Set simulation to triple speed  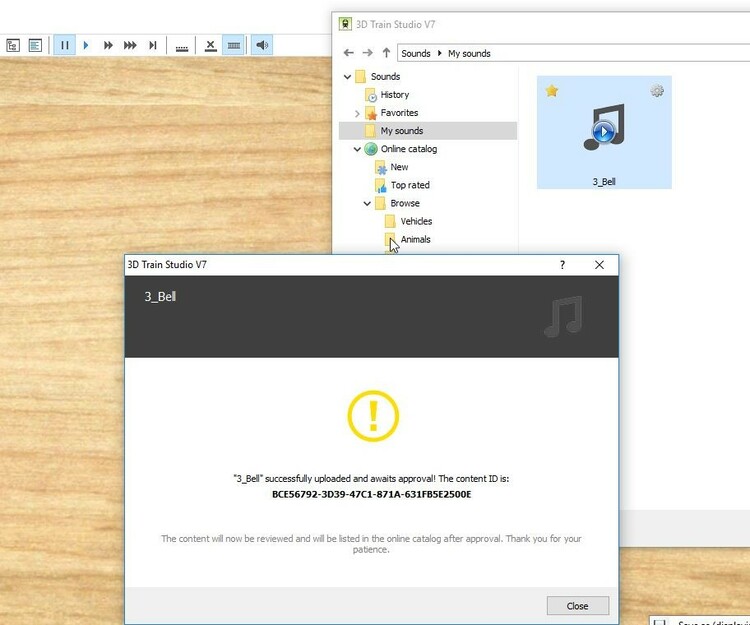click(130, 45)
